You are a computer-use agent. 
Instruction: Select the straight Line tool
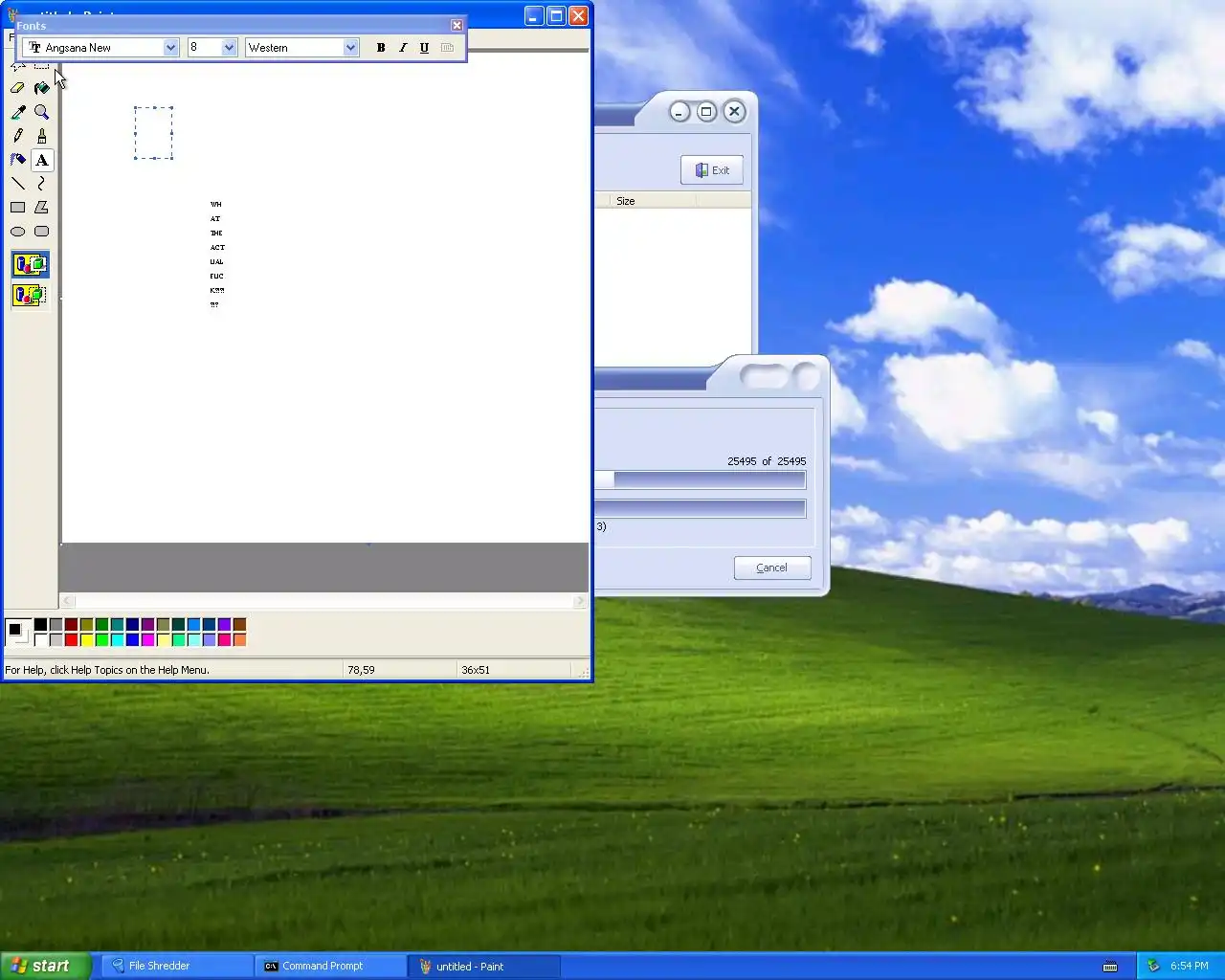pos(17,184)
